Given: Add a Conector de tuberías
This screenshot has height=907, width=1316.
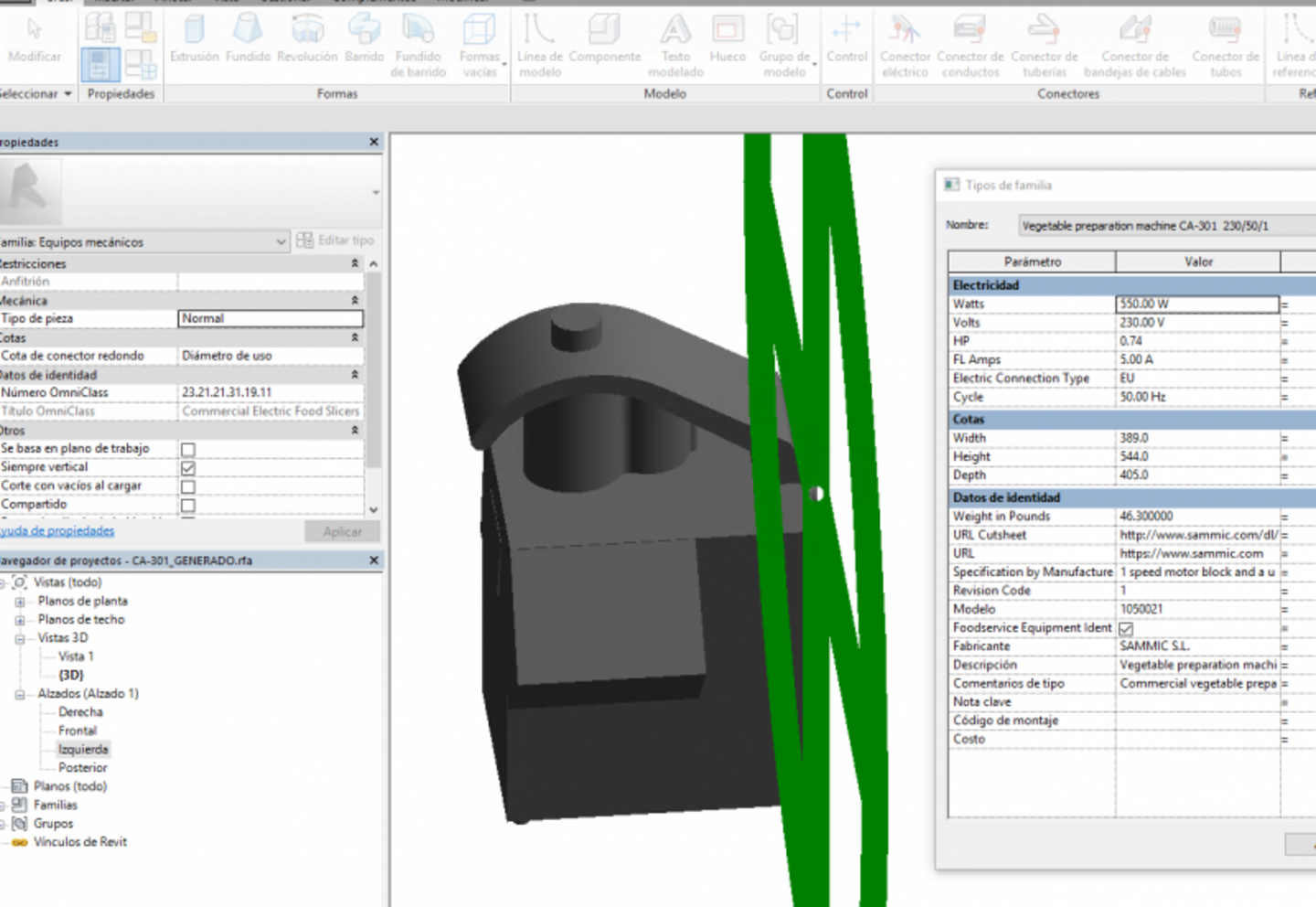Looking at the screenshot, I should coord(1045,46).
